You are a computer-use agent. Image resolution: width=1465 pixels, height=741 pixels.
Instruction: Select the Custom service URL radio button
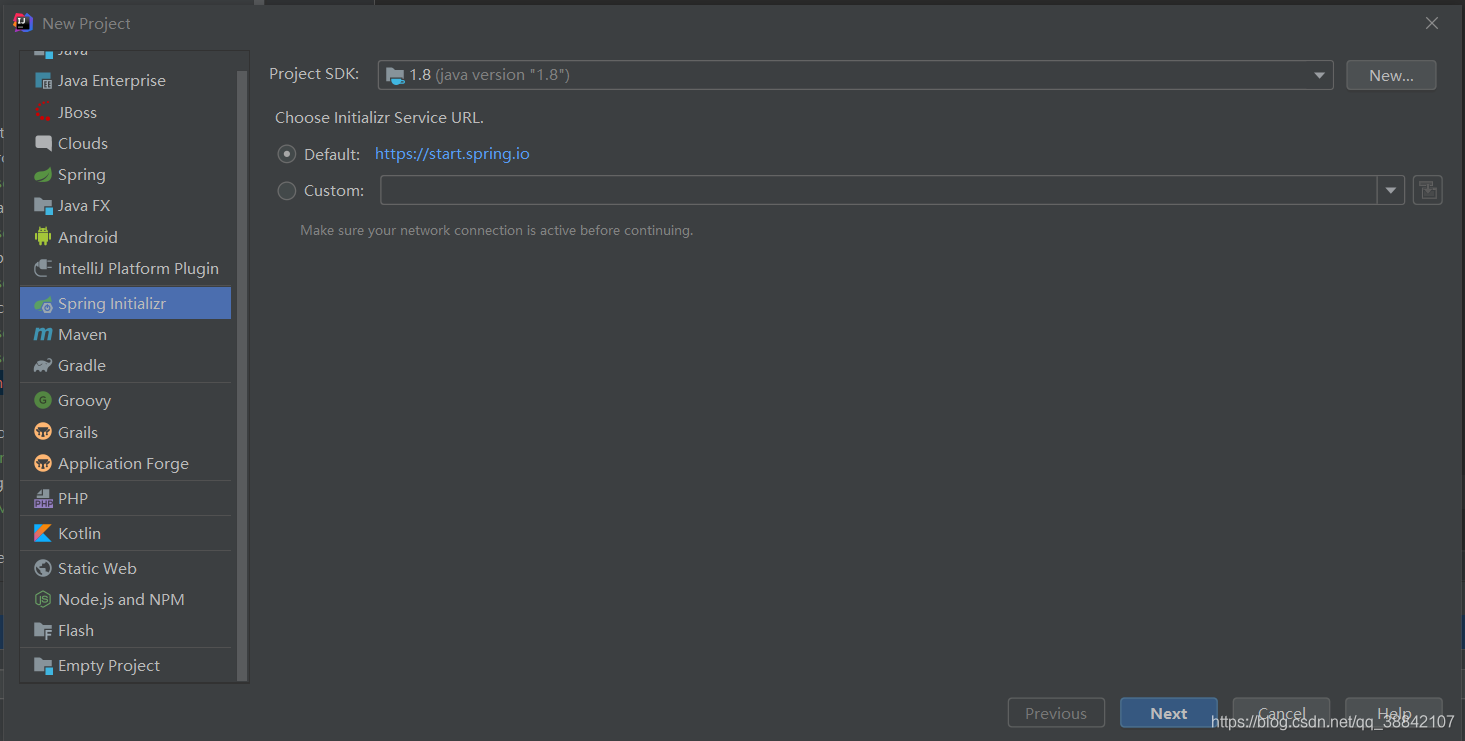click(287, 190)
